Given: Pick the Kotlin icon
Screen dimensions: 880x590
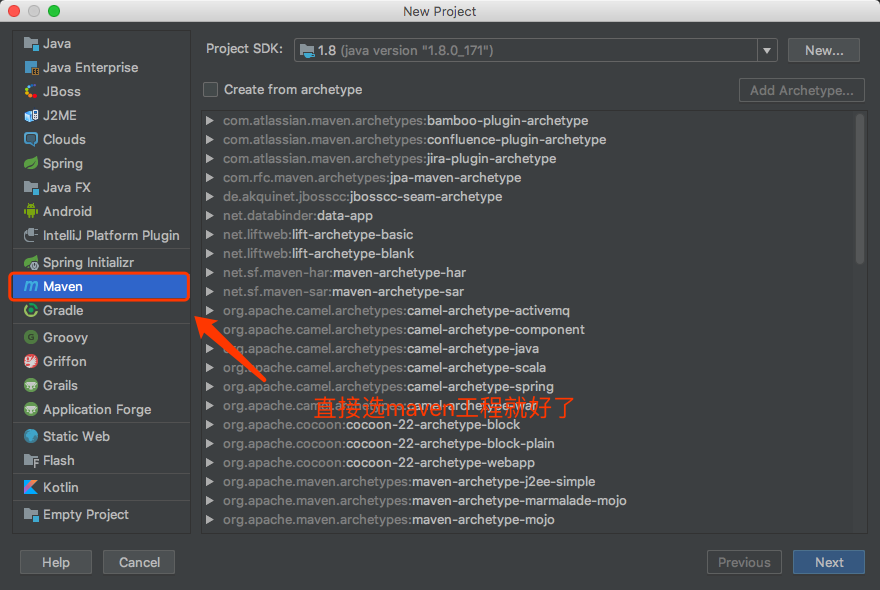Looking at the screenshot, I should pos(31,488).
